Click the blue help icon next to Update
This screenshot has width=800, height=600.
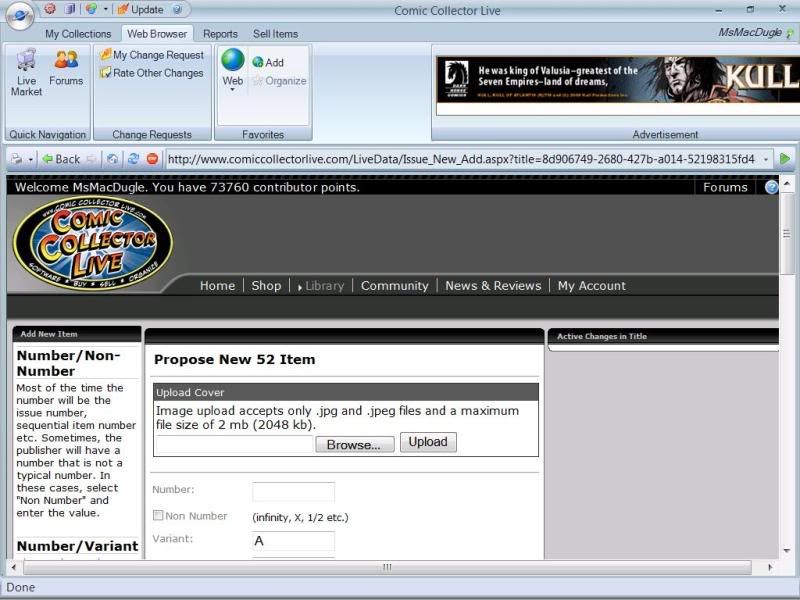point(177,9)
